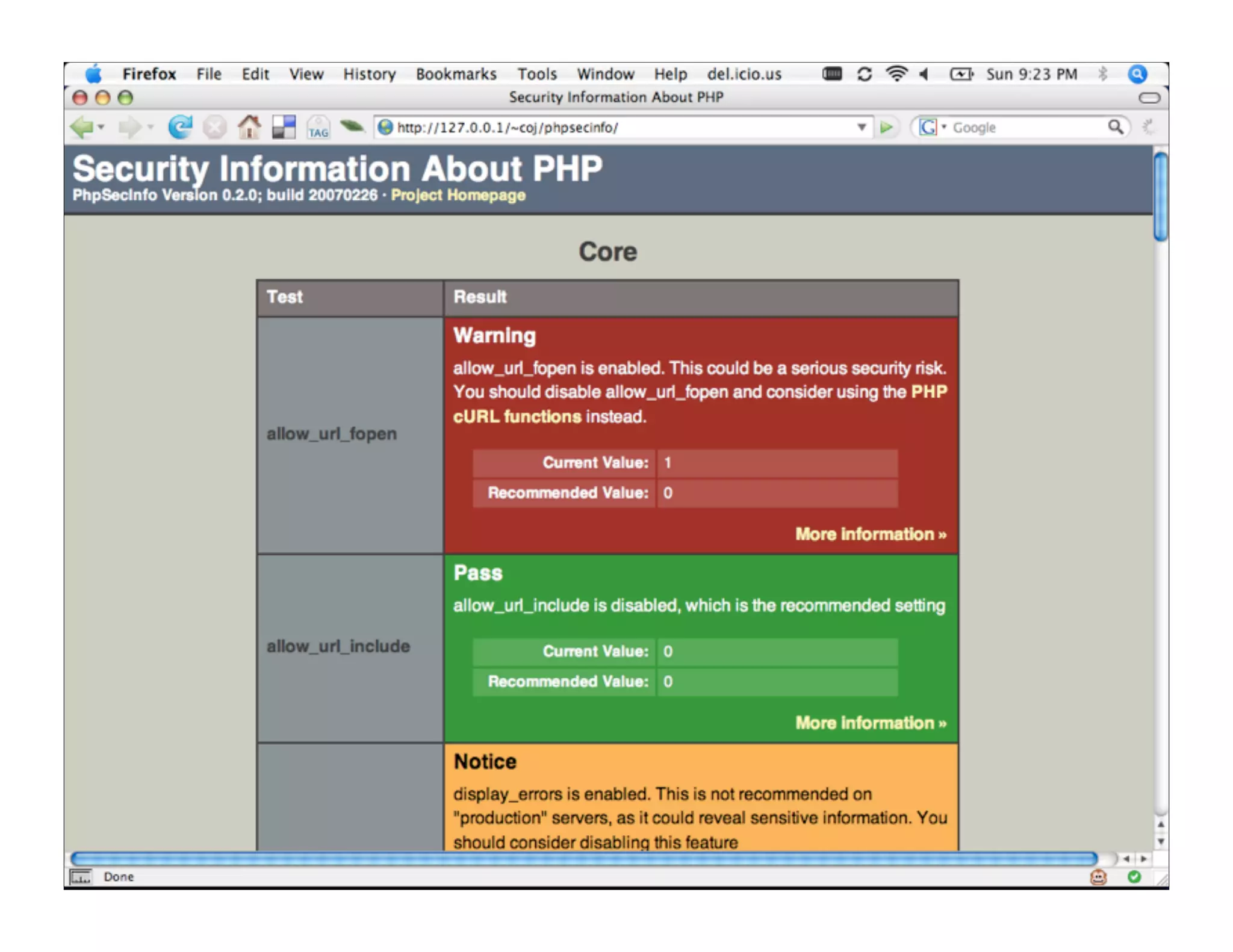Follow the PHP cURL functions link
The image size is (1233, 952).
[x=517, y=416]
